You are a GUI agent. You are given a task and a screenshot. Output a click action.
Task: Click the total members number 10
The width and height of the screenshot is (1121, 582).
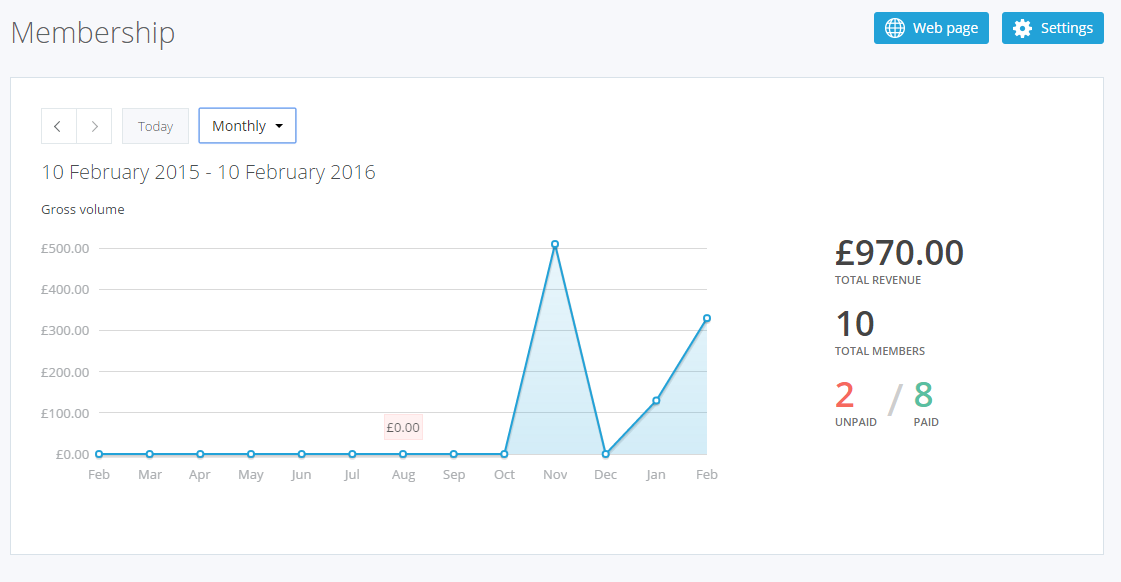(x=855, y=324)
